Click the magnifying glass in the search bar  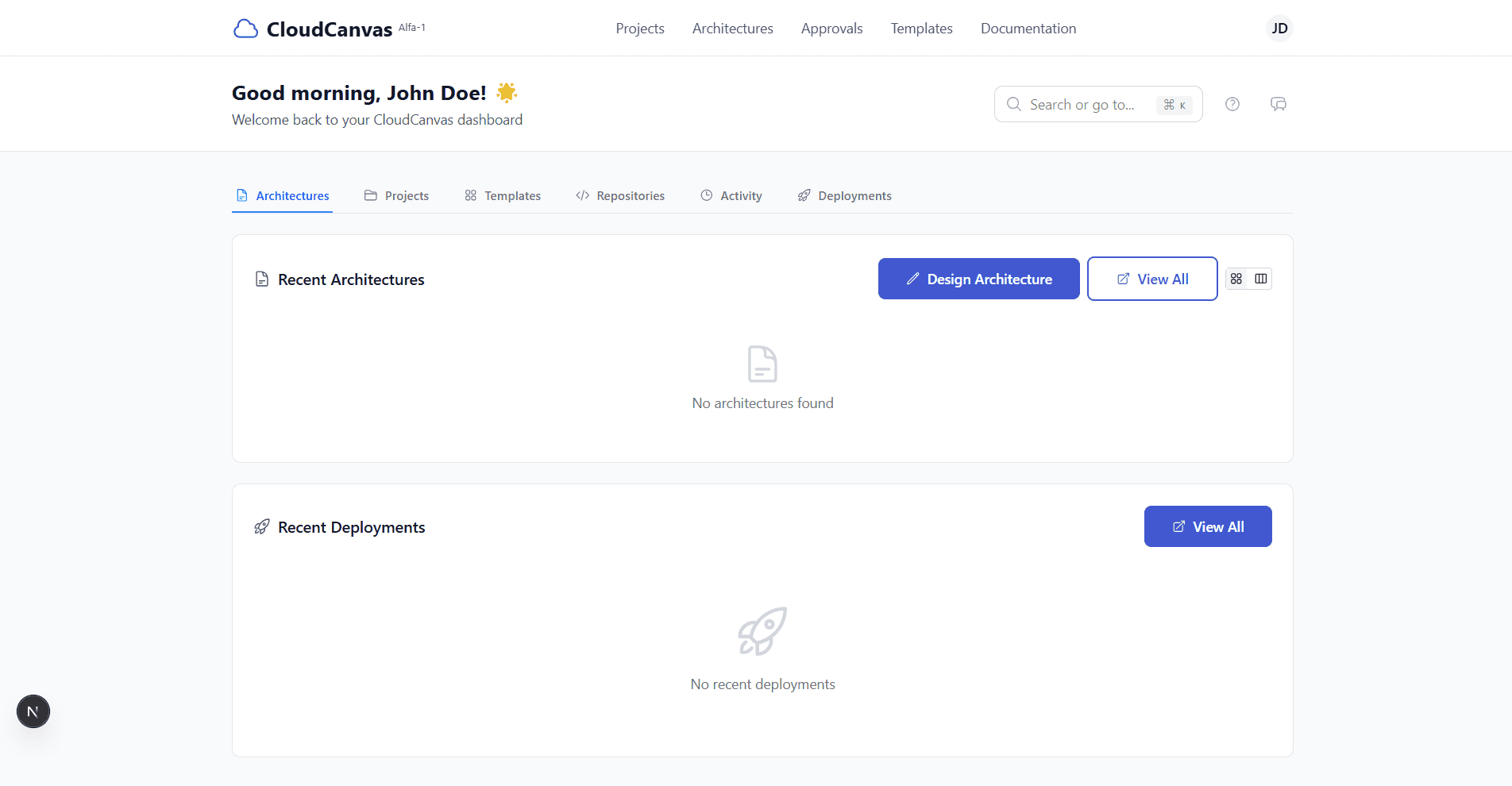(1013, 104)
